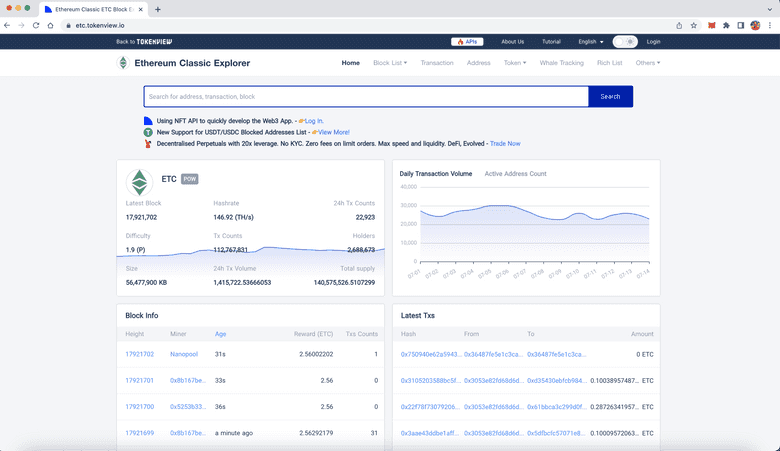This screenshot has height=451, width=780.
Task: Open the browser Extensions puzzle icon
Action: click(726, 25)
